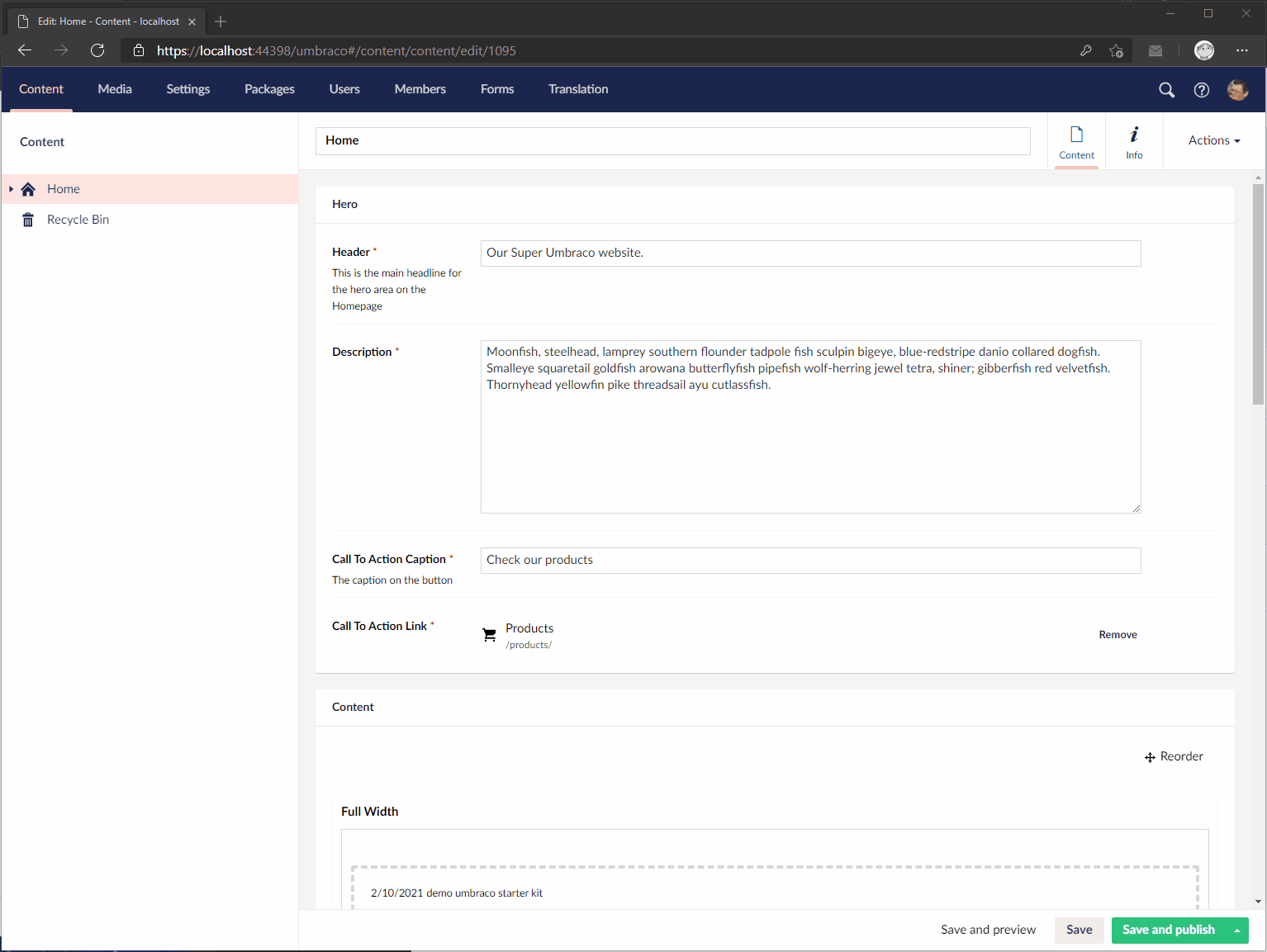The image size is (1267, 952).
Task: Click the Save and preview button
Action: [988, 930]
